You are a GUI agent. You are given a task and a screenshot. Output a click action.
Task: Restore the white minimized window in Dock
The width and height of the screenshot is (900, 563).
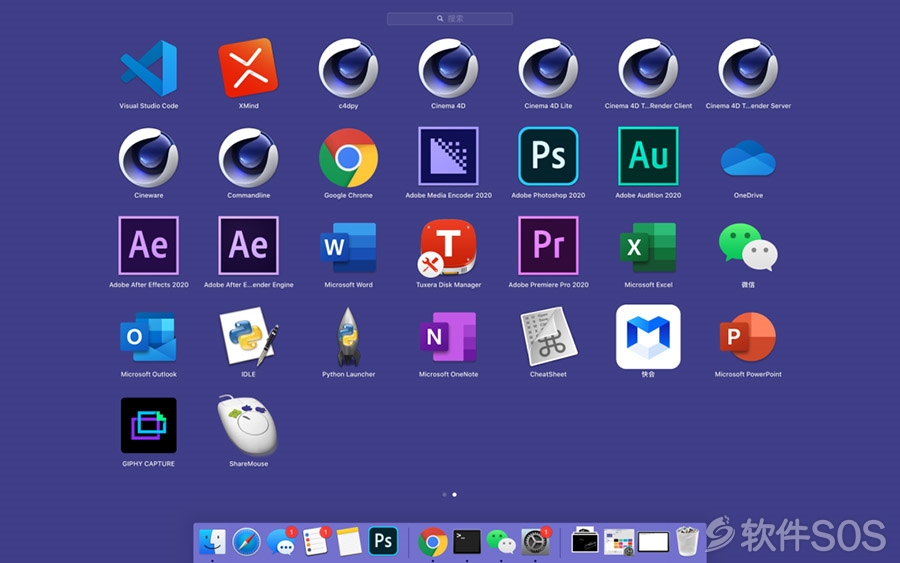tap(653, 542)
